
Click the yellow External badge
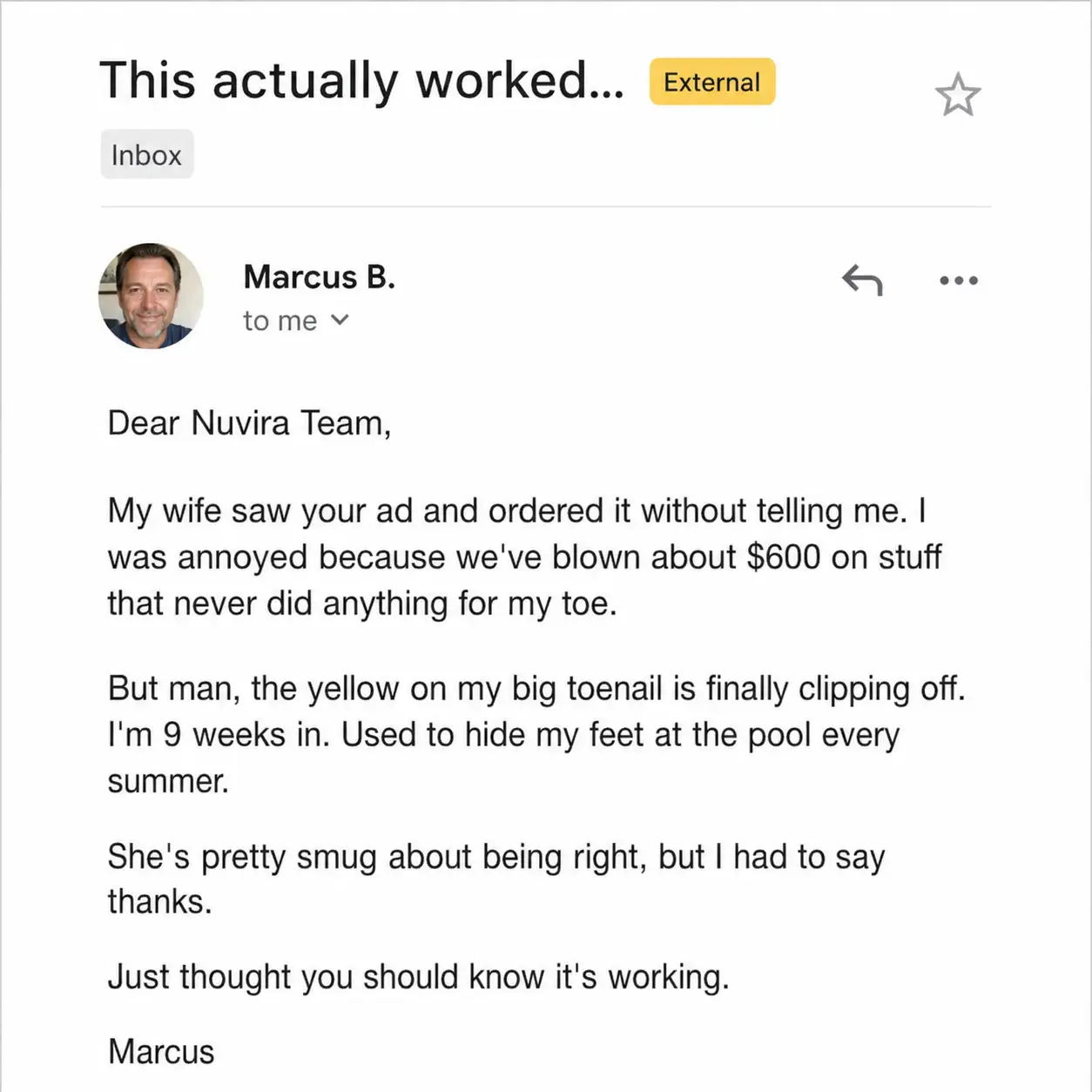click(x=711, y=82)
